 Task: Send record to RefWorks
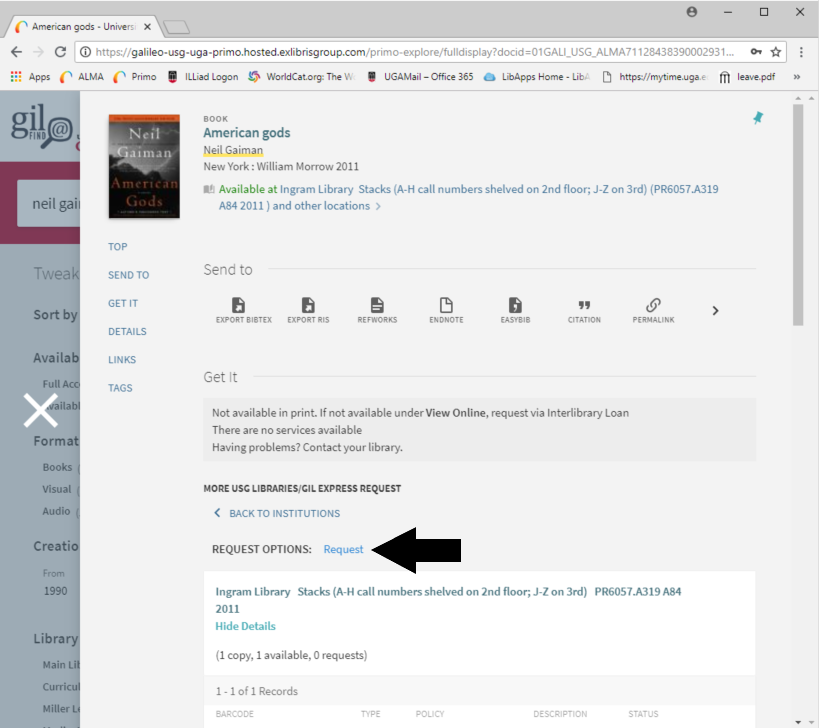click(377, 305)
